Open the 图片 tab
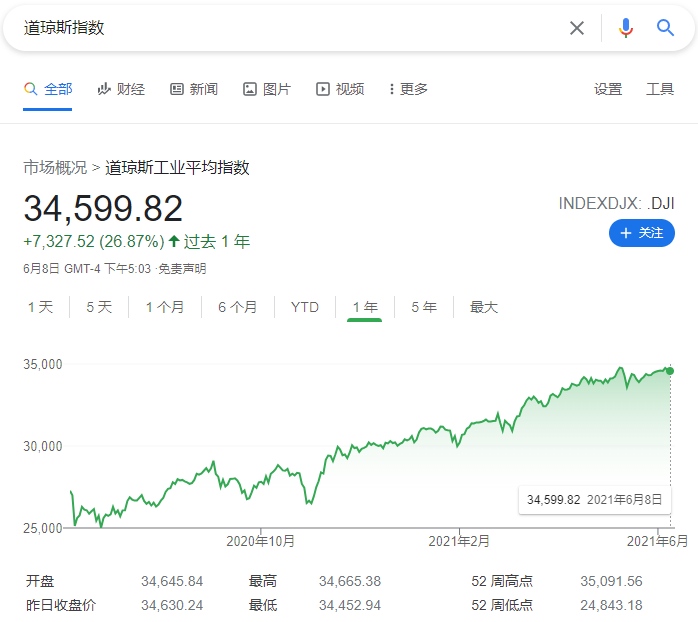 pyautogui.click(x=267, y=89)
